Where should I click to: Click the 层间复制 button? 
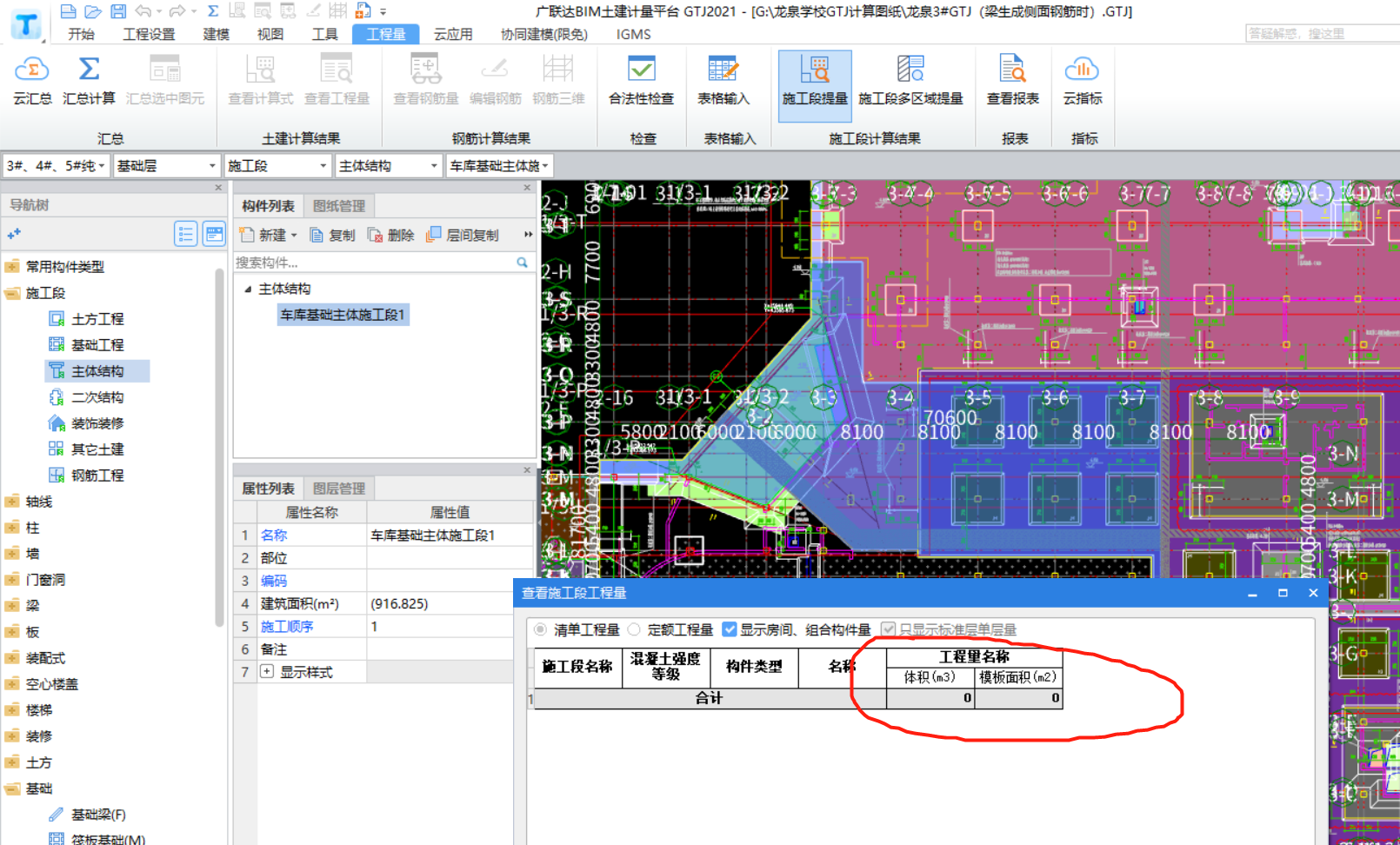click(x=463, y=235)
